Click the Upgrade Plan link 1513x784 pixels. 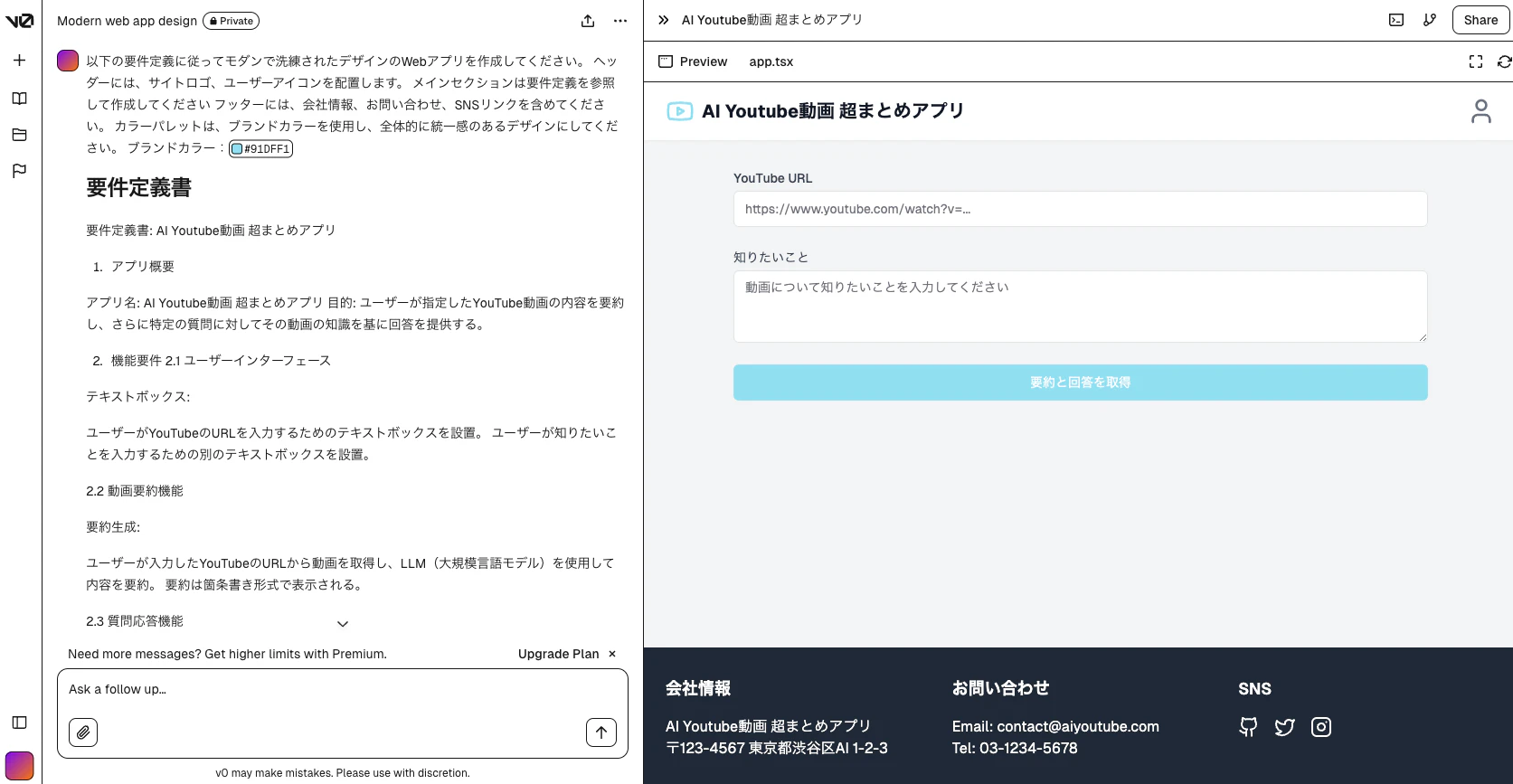point(558,654)
